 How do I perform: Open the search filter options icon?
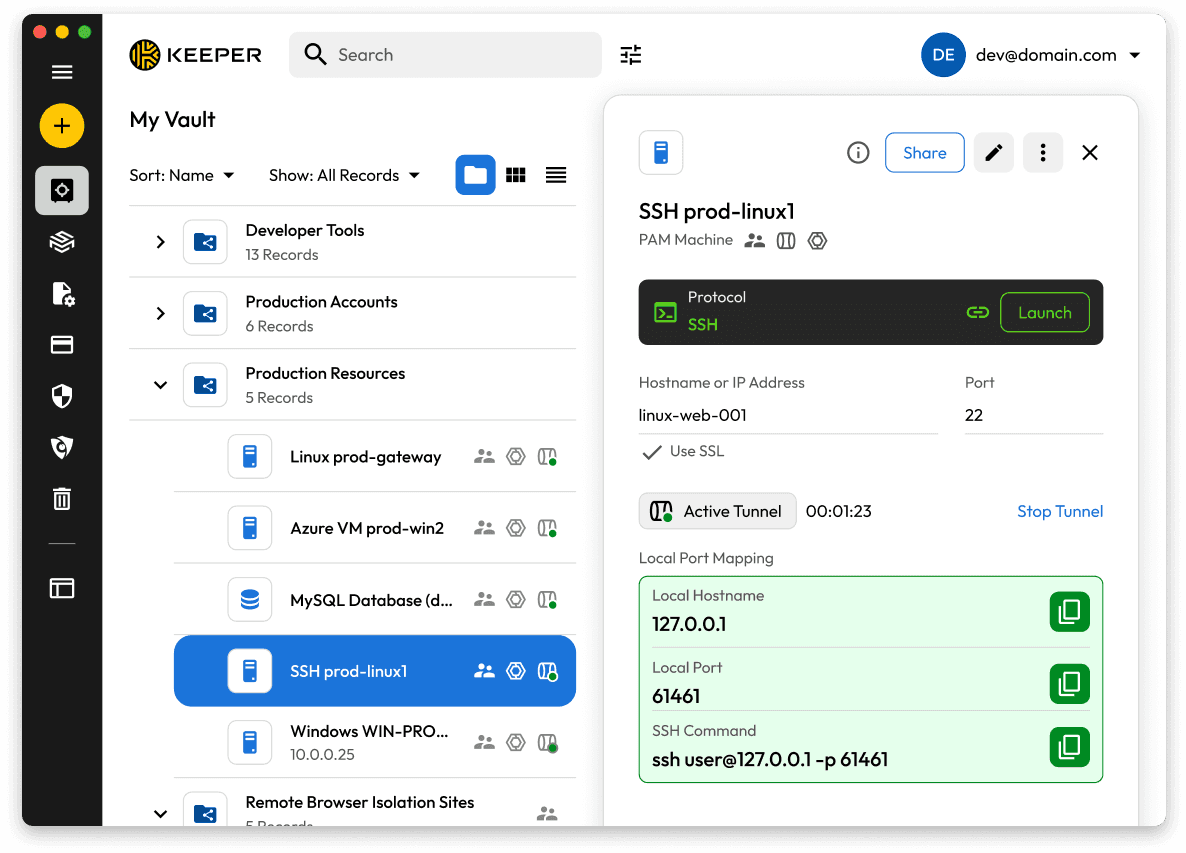pos(630,55)
